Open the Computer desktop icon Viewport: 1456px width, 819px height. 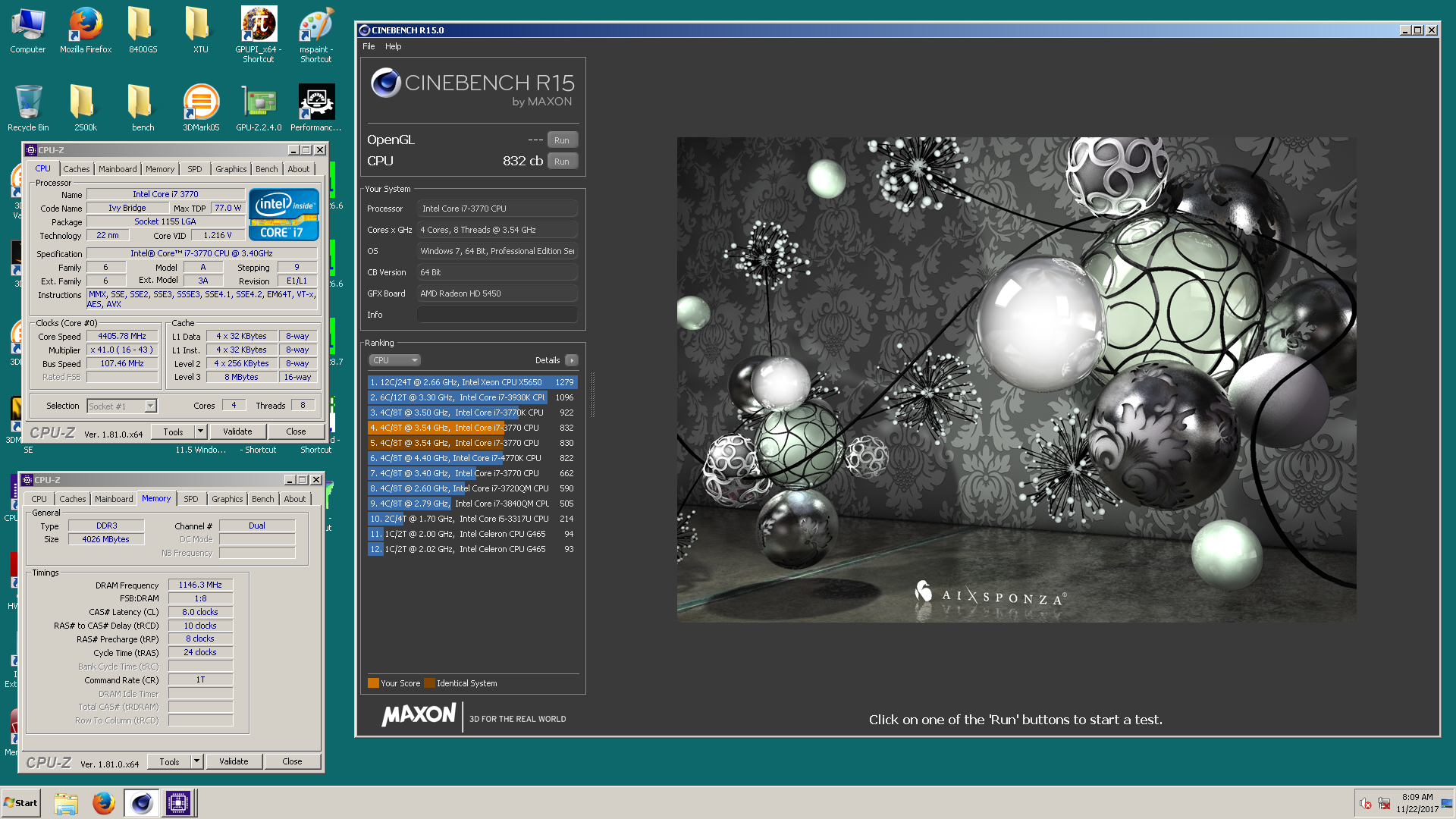click(x=28, y=30)
